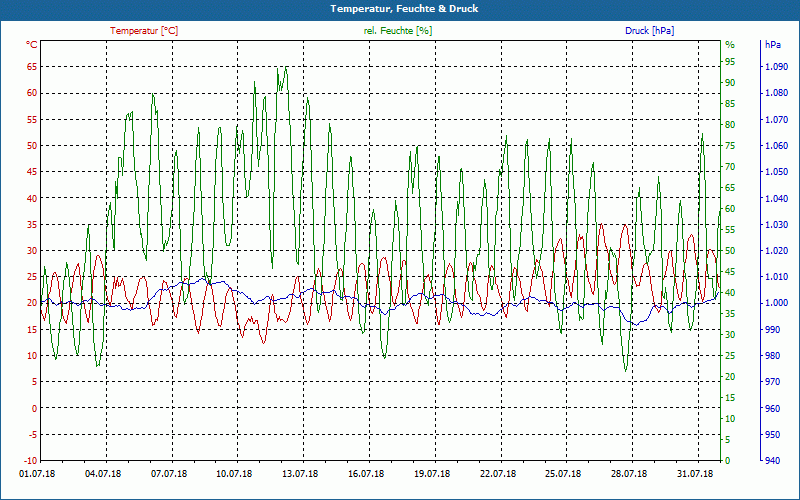Click pressure axis value 940
The image size is (800, 500).
click(x=773, y=461)
